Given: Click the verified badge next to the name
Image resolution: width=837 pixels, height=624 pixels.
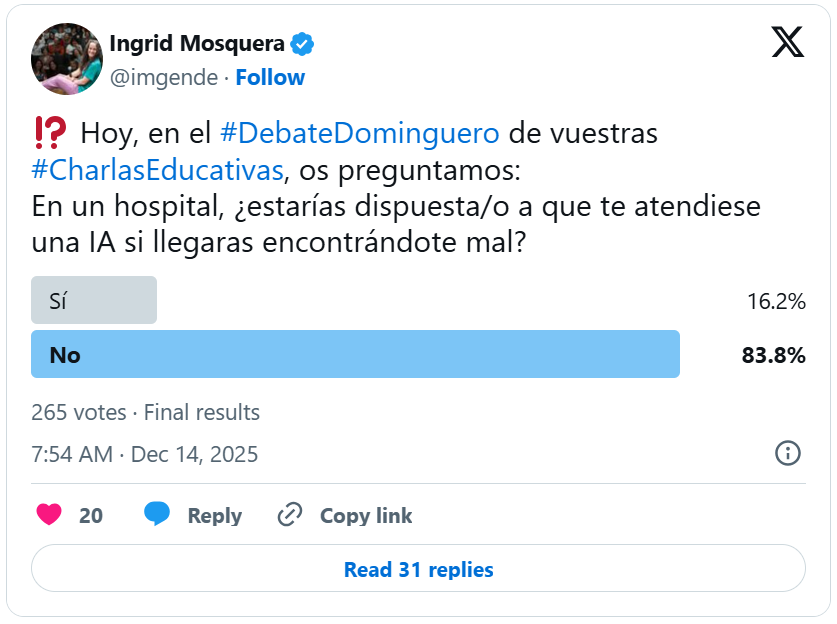Looking at the screenshot, I should pyautogui.click(x=303, y=44).
